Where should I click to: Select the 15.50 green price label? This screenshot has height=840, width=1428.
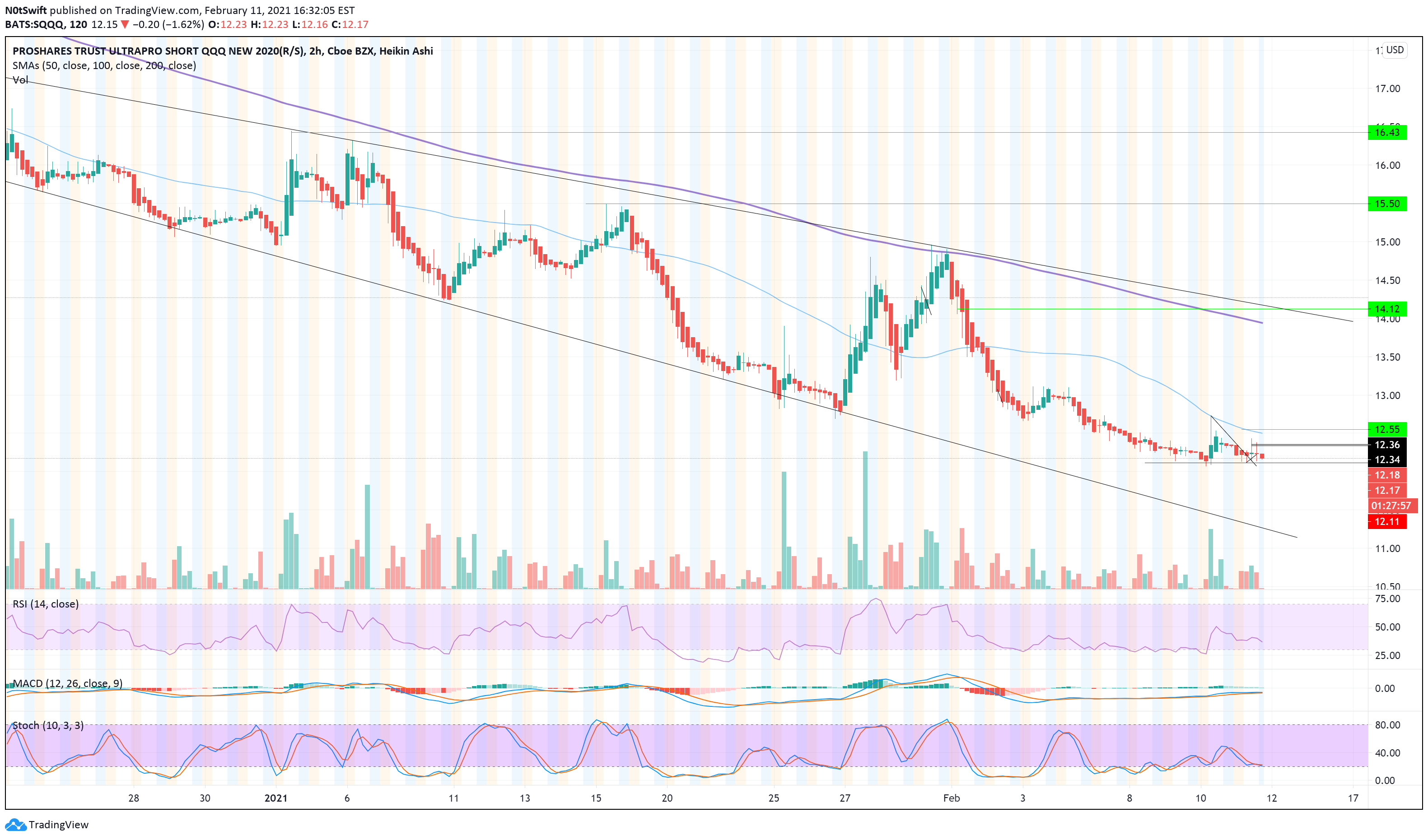[1386, 204]
